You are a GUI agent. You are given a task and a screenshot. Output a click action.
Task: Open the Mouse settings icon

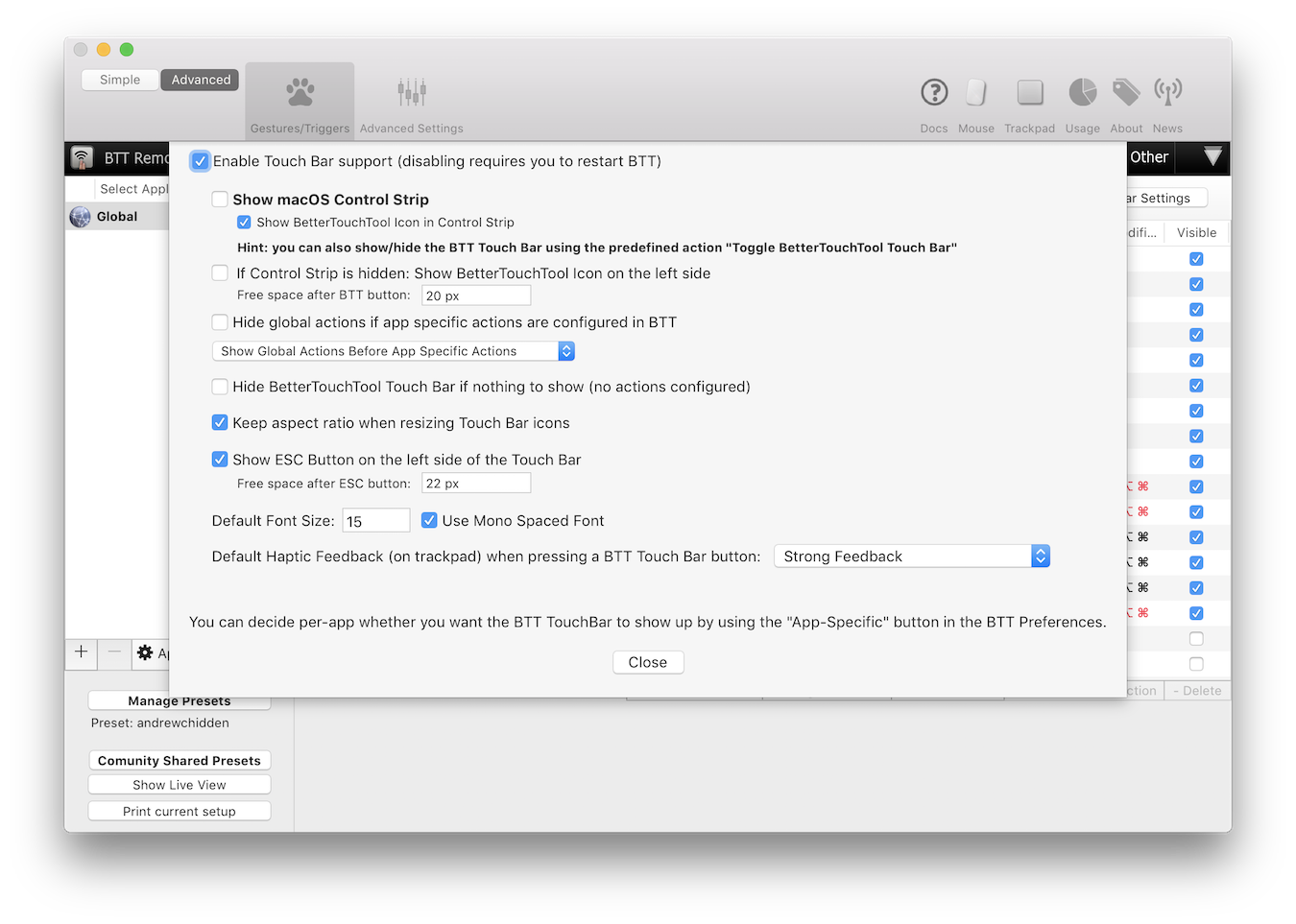click(x=976, y=92)
